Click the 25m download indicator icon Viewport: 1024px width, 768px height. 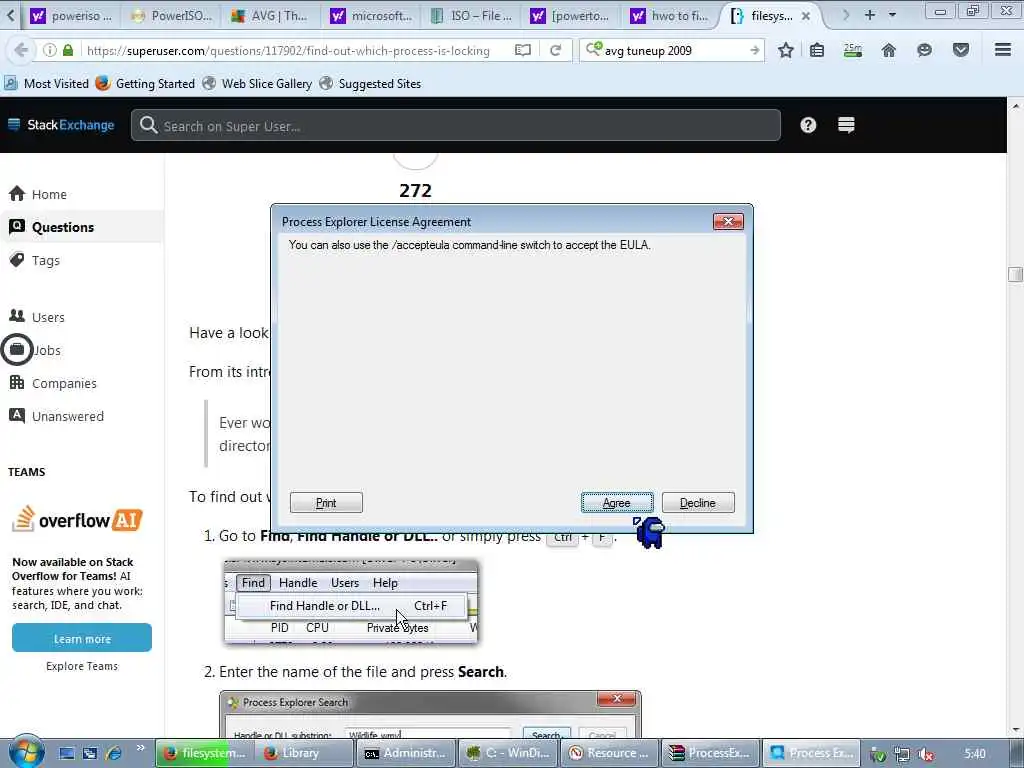coord(853,50)
